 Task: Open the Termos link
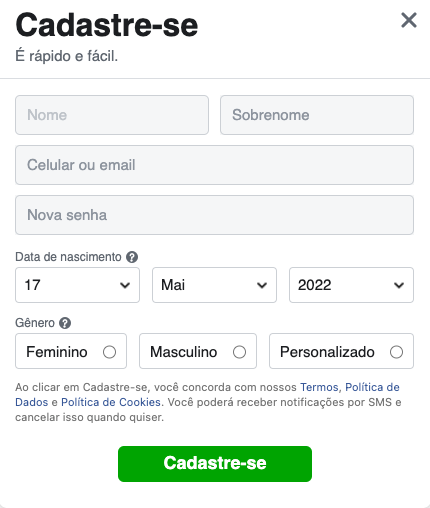coord(319,387)
